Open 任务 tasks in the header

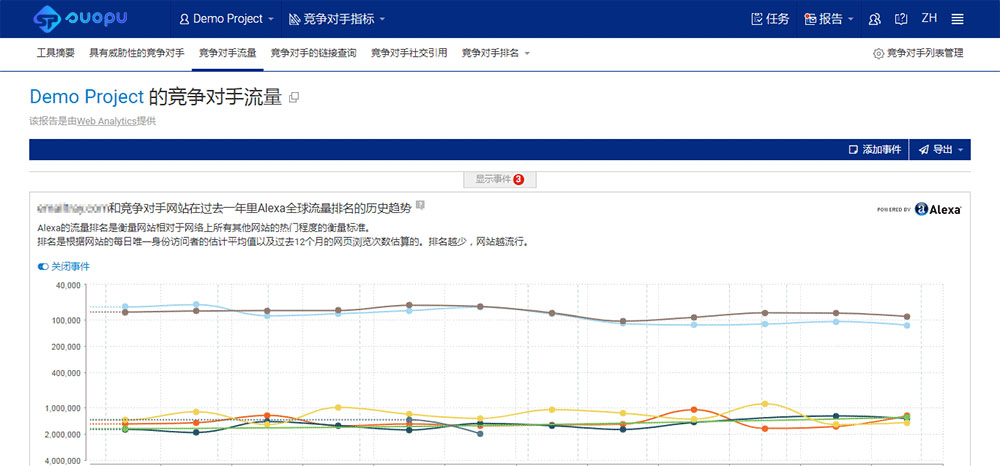(x=770, y=19)
